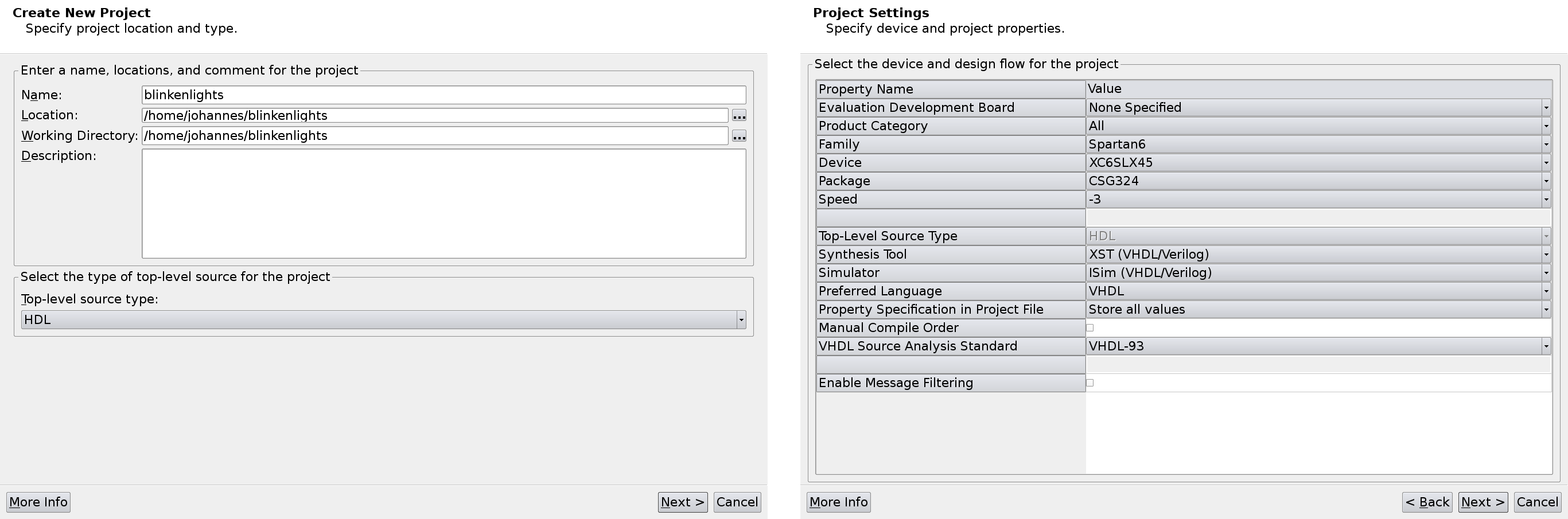Viewport: 1568px width, 519px height.
Task: Open VHDL Source Analysis Standard dropdown
Action: click(x=1318, y=346)
